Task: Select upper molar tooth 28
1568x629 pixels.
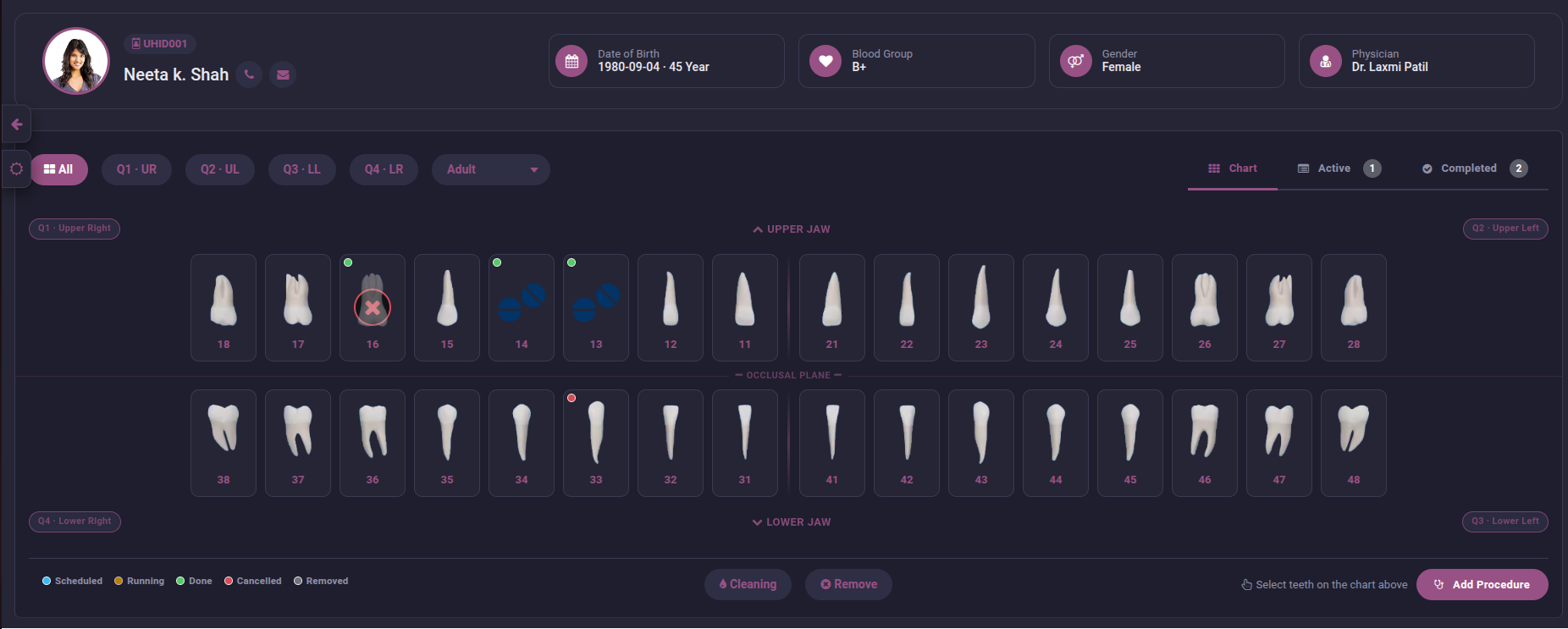Action: [1354, 307]
